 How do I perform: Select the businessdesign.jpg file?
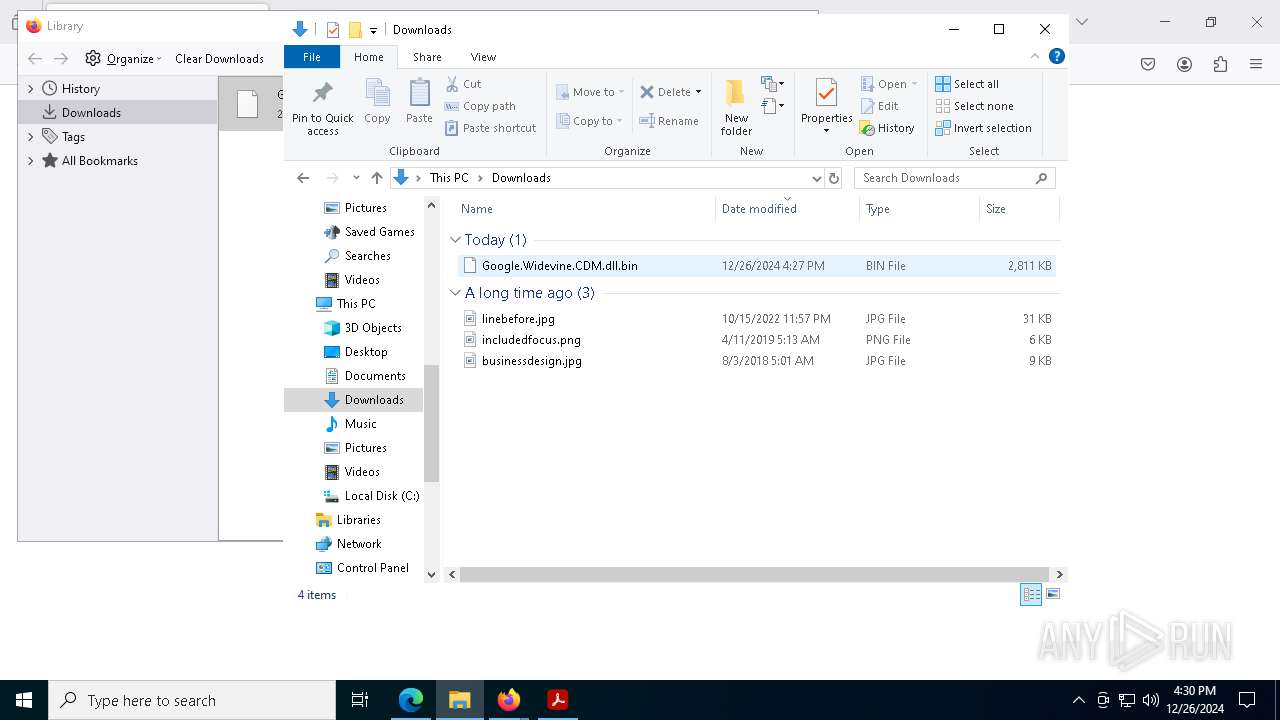pos(756,361)
